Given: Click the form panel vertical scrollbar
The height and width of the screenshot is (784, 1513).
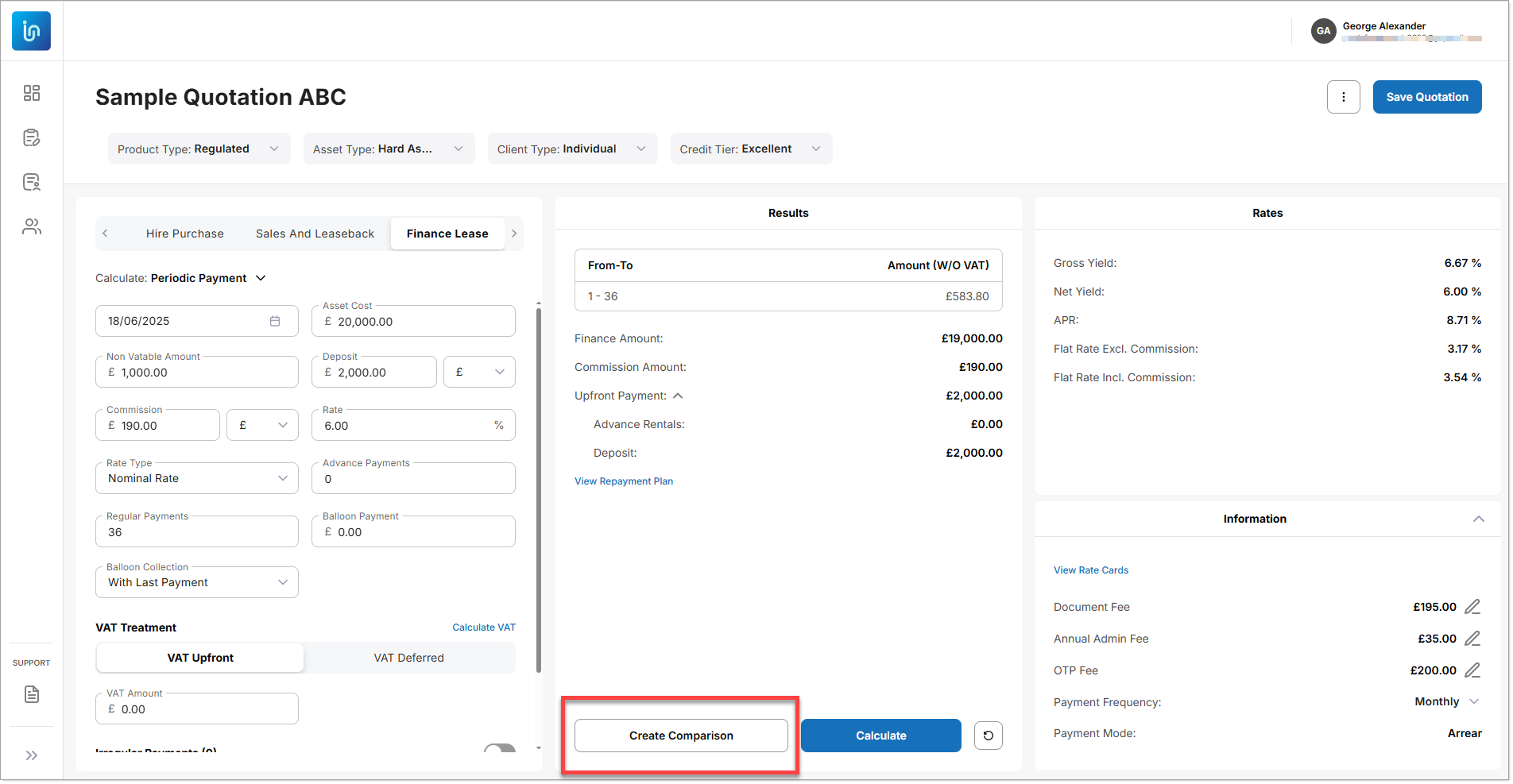Looking at the screenshot, I should (539, 489).
